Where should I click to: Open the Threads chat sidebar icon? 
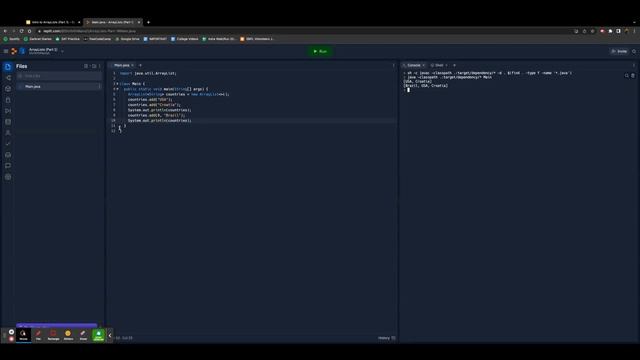point(8,166)
